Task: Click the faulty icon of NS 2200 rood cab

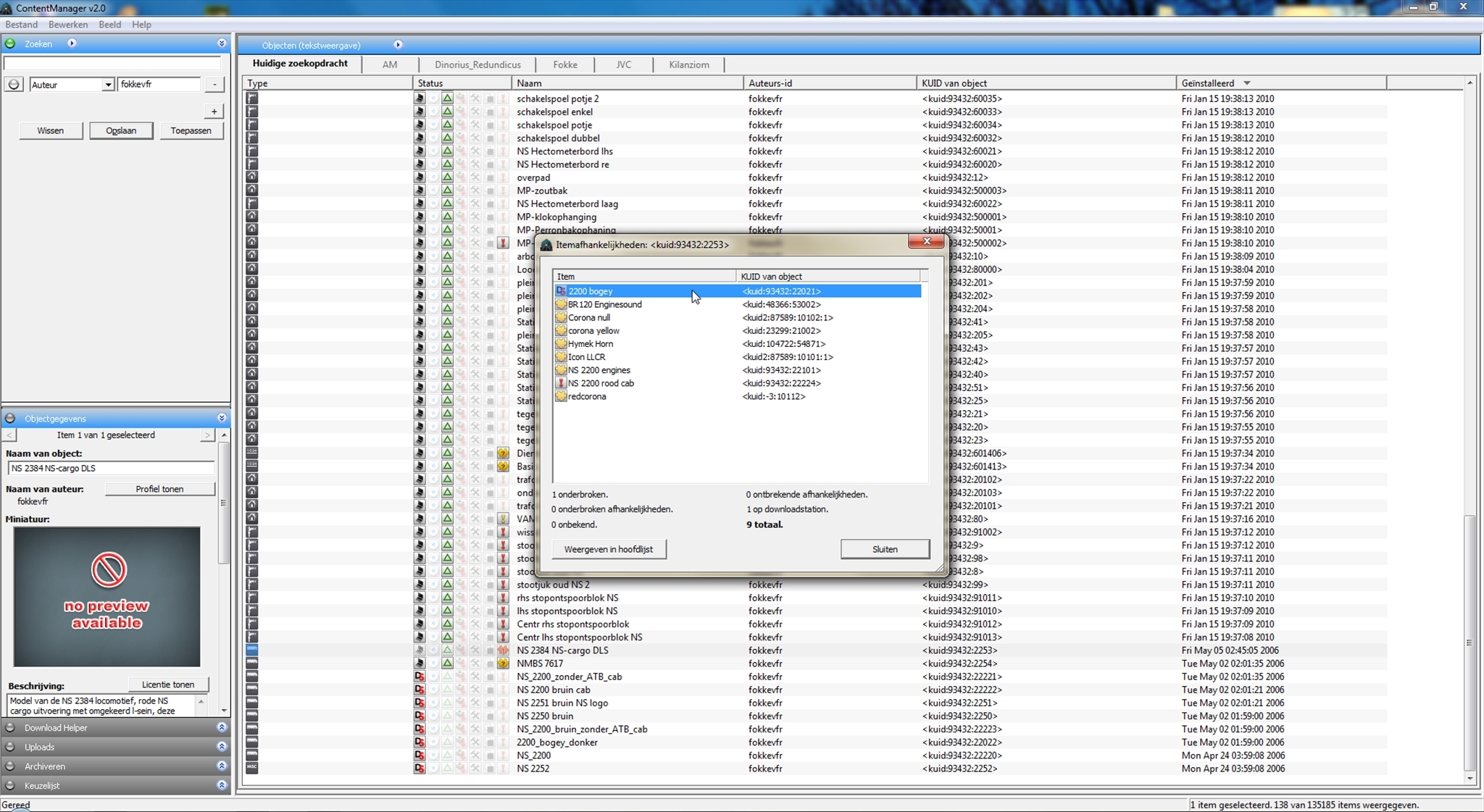Action: pyautogui.click(x=561, y=383)
